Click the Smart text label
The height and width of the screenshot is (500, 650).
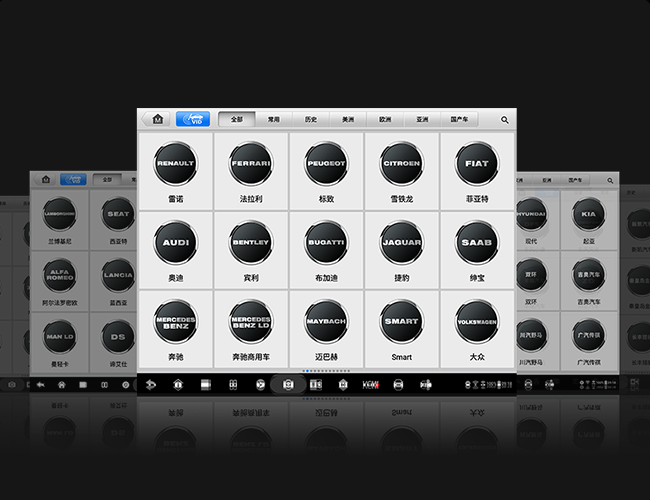[x=401, y=357]
